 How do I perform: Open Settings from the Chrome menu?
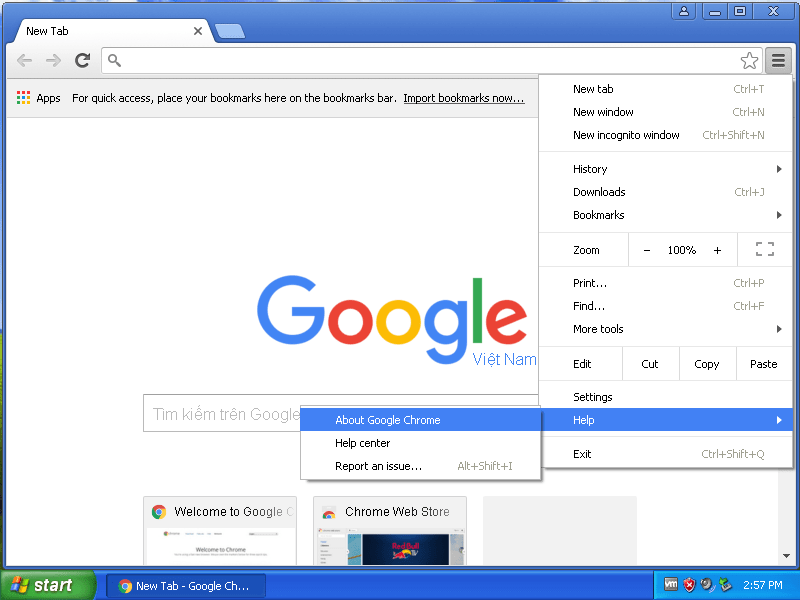point(593,397)
